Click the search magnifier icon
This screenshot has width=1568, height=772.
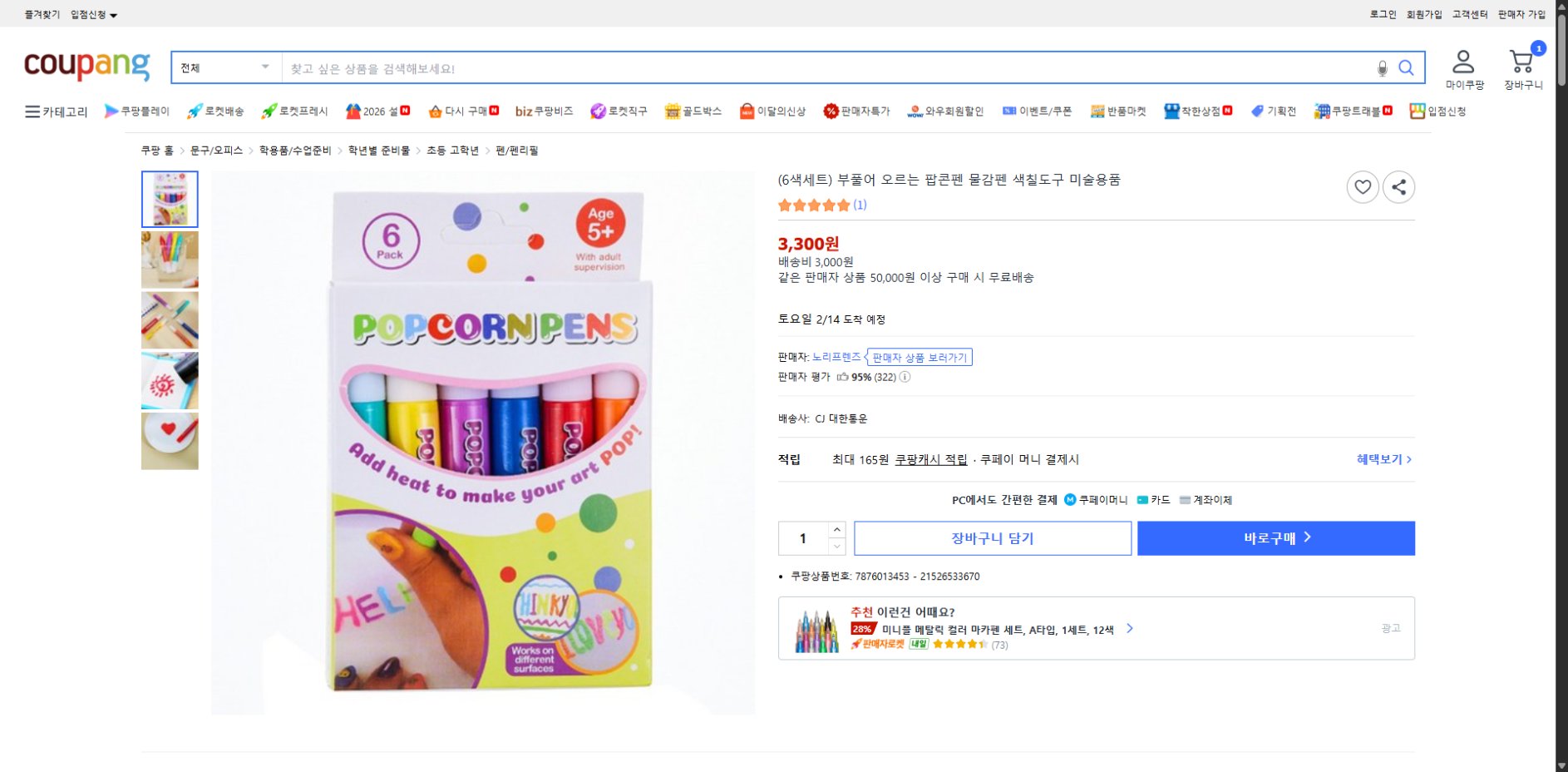coord(1407,68)
